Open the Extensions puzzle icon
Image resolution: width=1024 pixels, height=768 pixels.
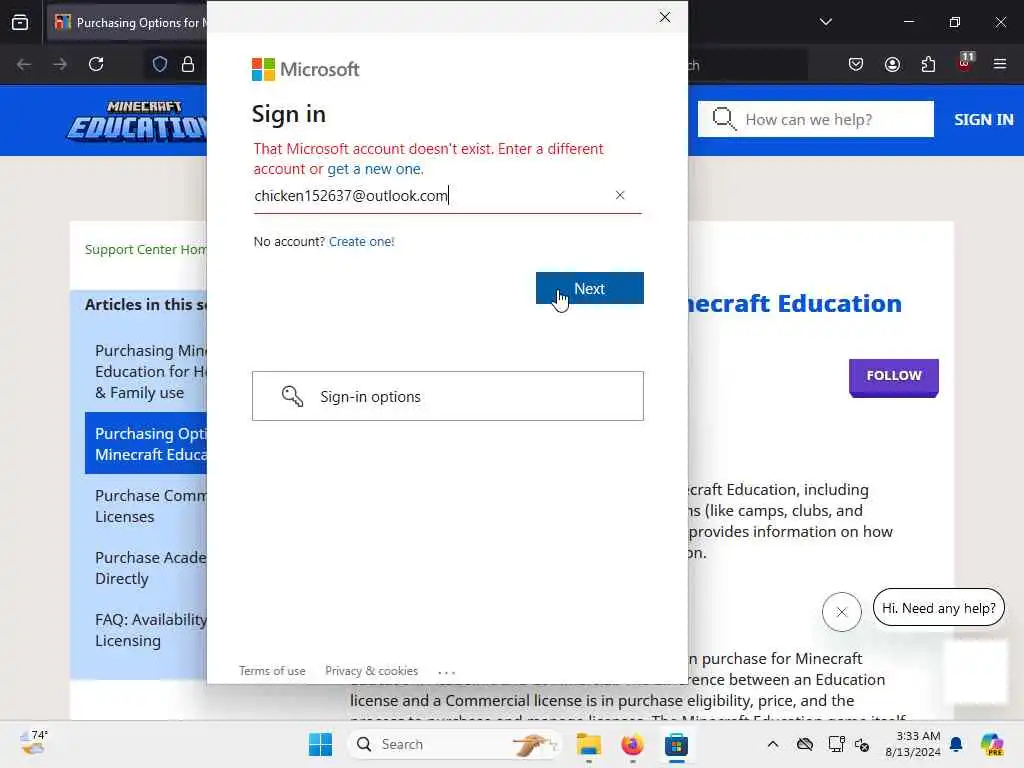tap(929, 64)
